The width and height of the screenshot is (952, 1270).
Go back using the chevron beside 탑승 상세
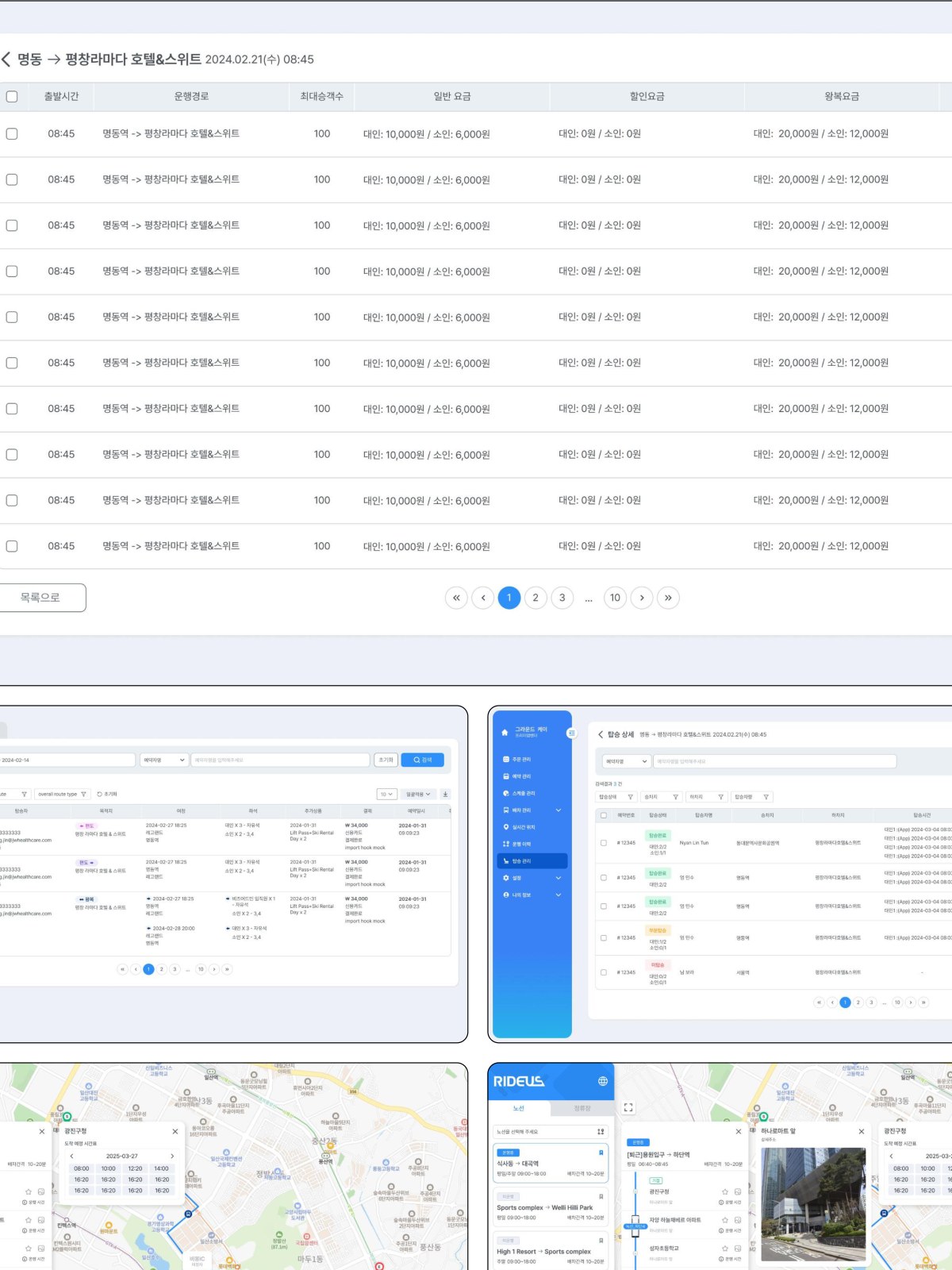601,734
